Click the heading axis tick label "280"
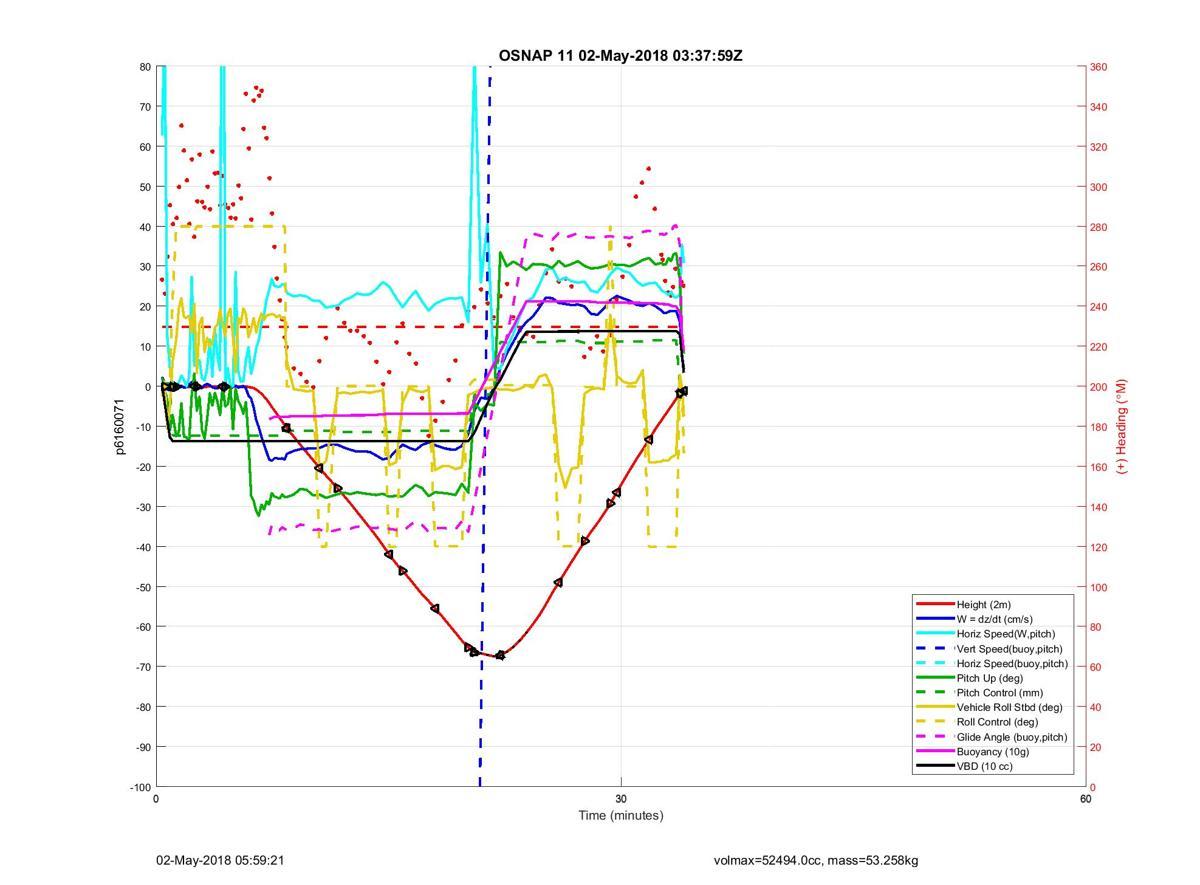Screen dimensions: 1200x885 [1098, 227]
